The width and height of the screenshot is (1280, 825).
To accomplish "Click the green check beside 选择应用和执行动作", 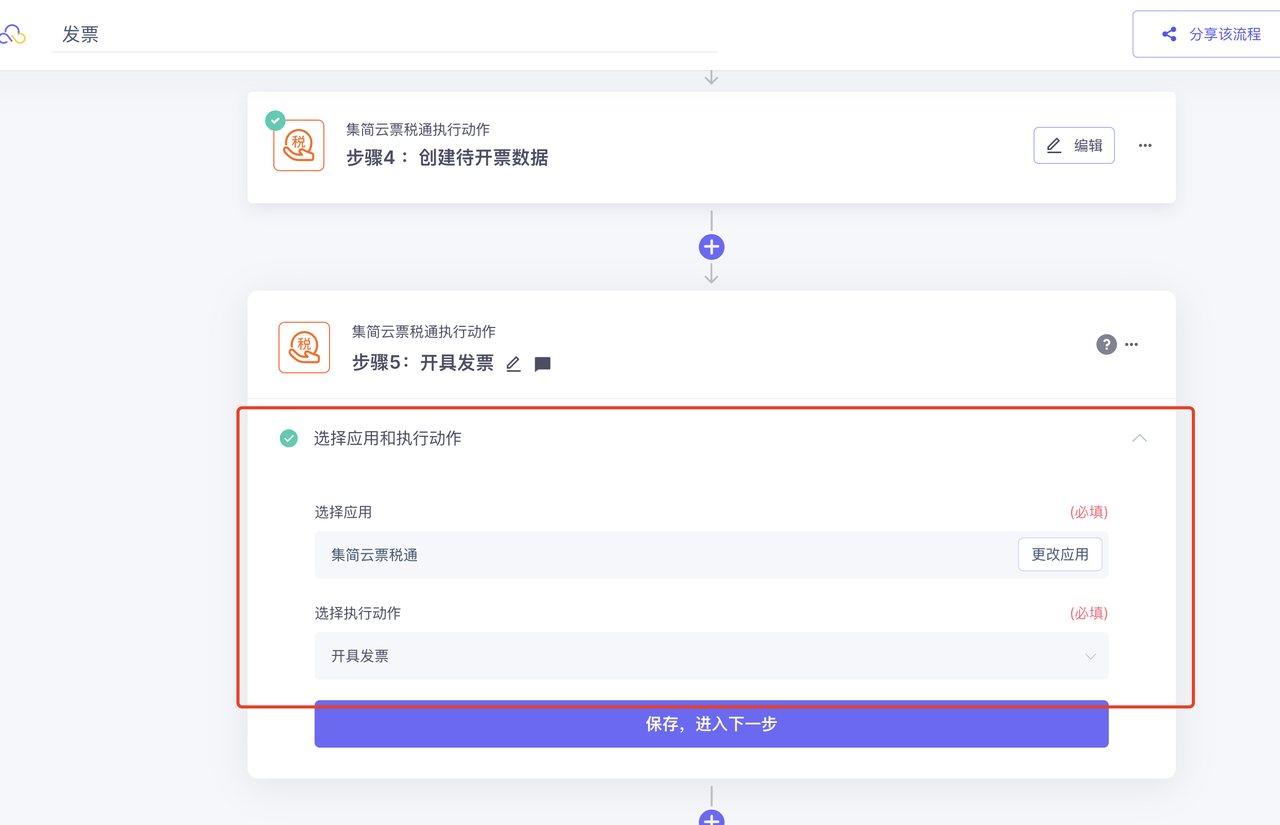I will click(x=289, y=438).
